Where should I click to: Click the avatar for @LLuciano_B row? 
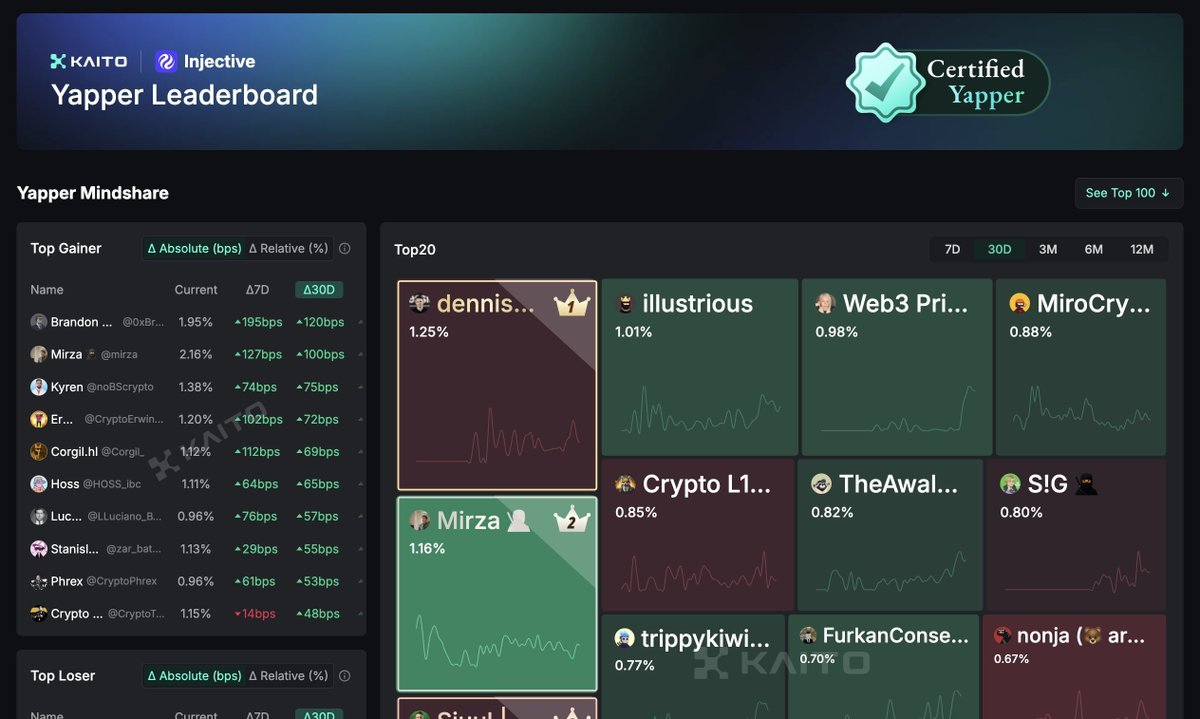click(39, 517)
